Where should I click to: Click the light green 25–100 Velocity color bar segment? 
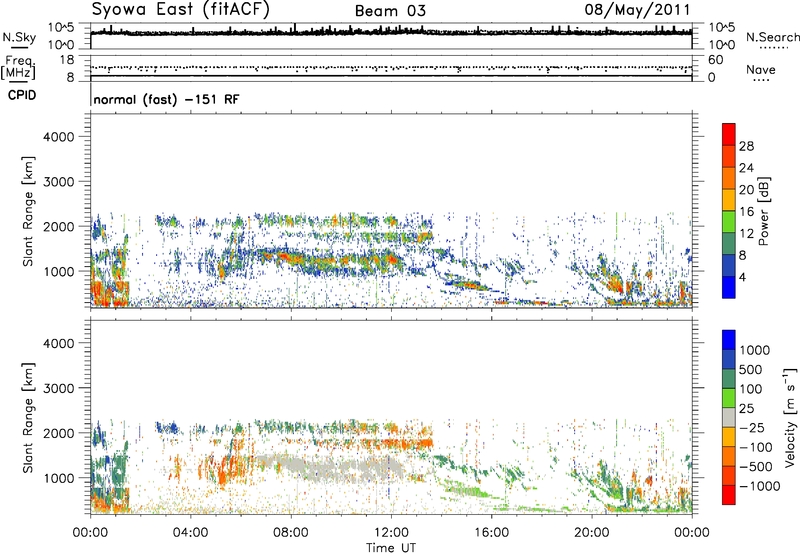729,398
